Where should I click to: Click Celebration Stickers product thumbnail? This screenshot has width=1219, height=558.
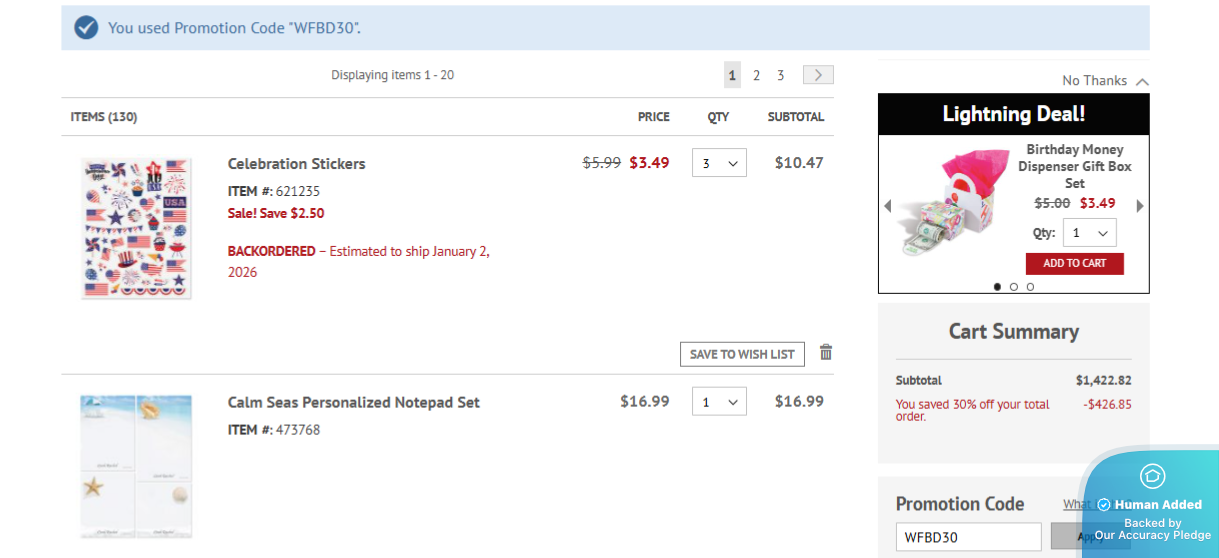click(x=136, y=228)
